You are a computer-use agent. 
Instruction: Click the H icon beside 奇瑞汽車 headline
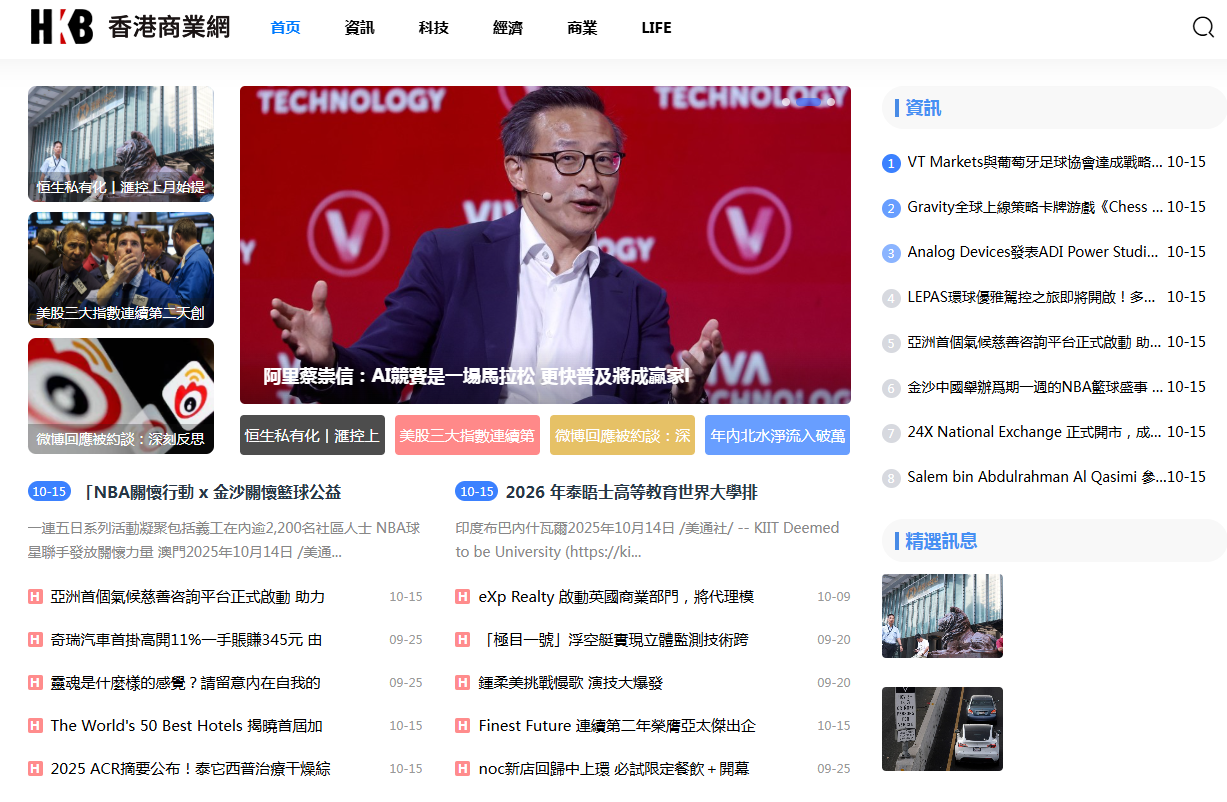coord(35,640)
